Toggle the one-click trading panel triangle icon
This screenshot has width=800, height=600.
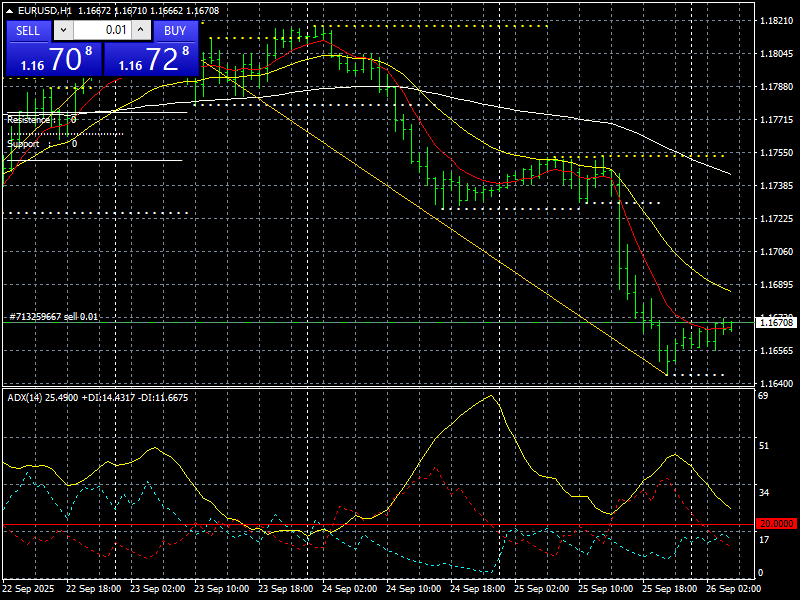pyautogui.click(x=10, y=10)
